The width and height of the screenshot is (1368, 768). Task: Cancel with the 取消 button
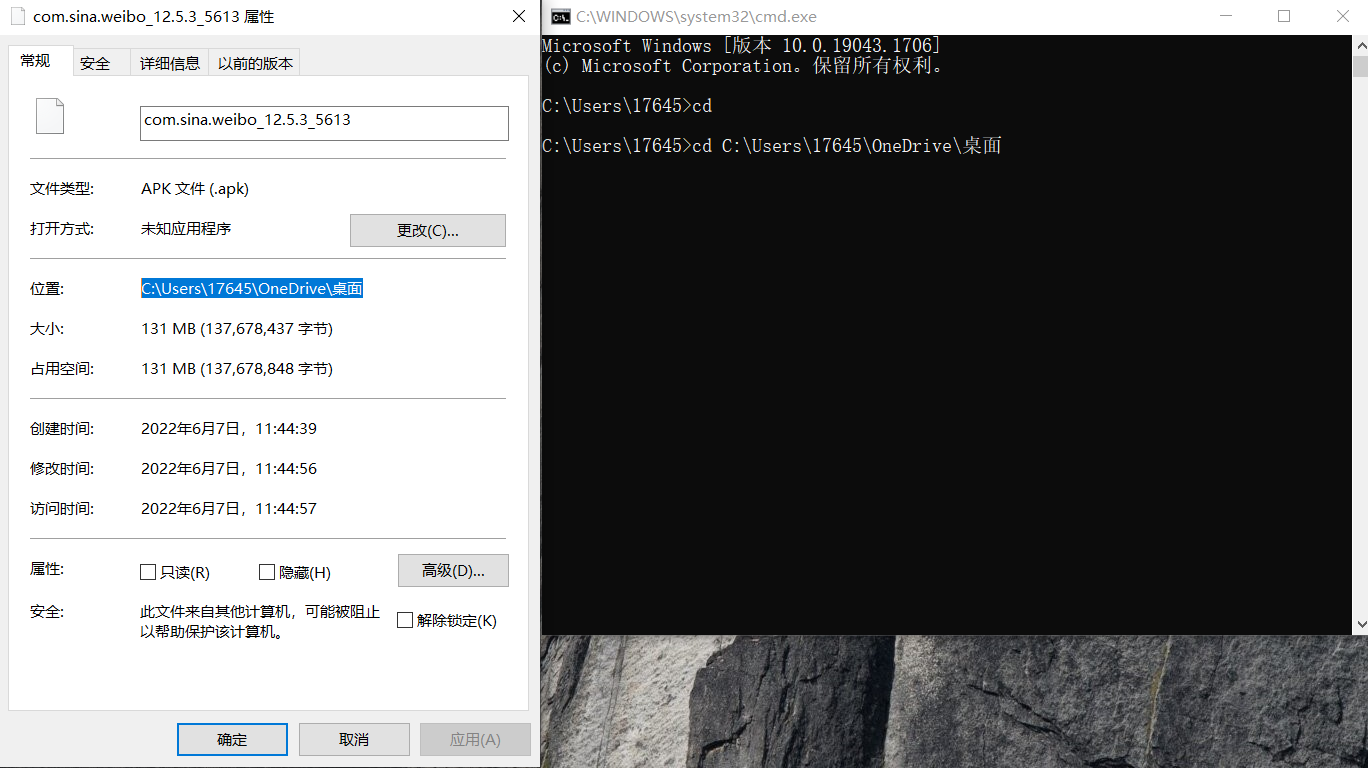pyautogui.click(x=354, y=739)
